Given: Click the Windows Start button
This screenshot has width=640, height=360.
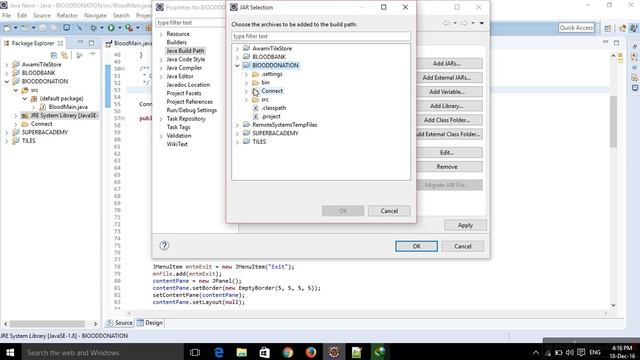Looking at the screenshot, I should pos(10,352).
